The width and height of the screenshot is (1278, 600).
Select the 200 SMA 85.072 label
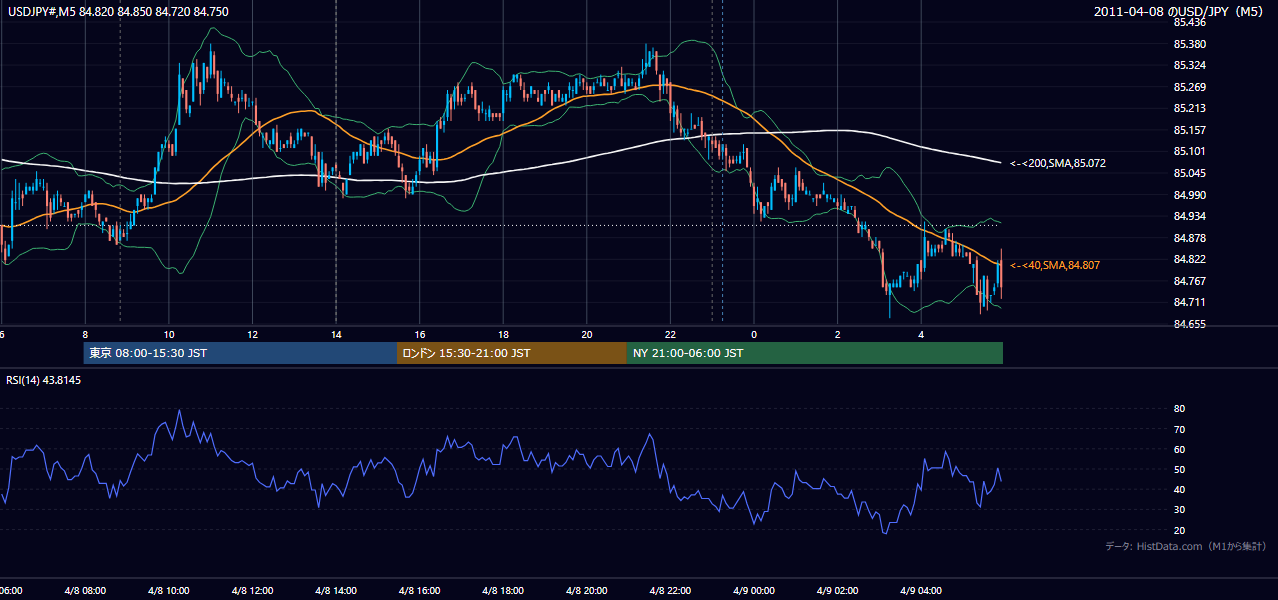1058,162
